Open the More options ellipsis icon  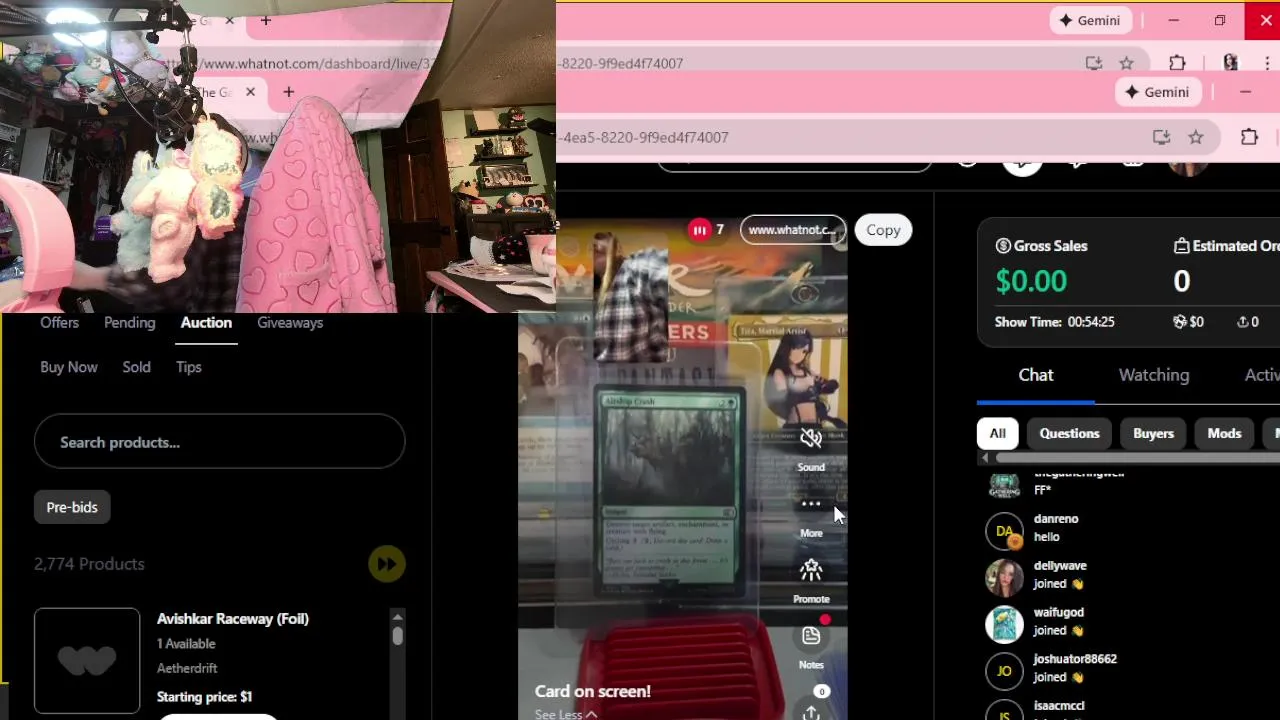point(811,504)
